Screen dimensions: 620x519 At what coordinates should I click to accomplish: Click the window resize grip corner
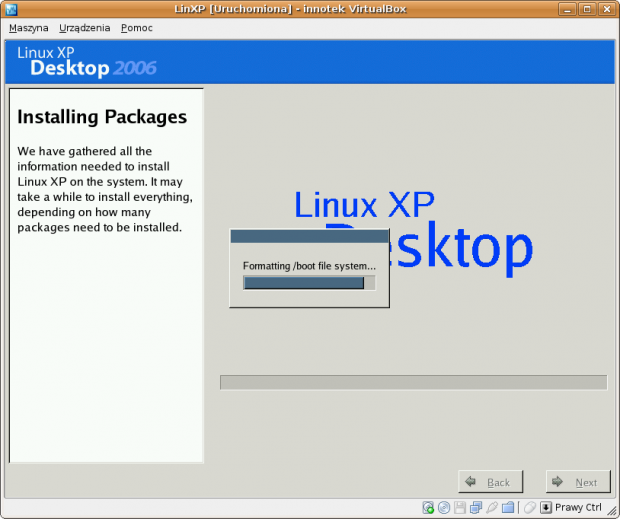[611, 510]
